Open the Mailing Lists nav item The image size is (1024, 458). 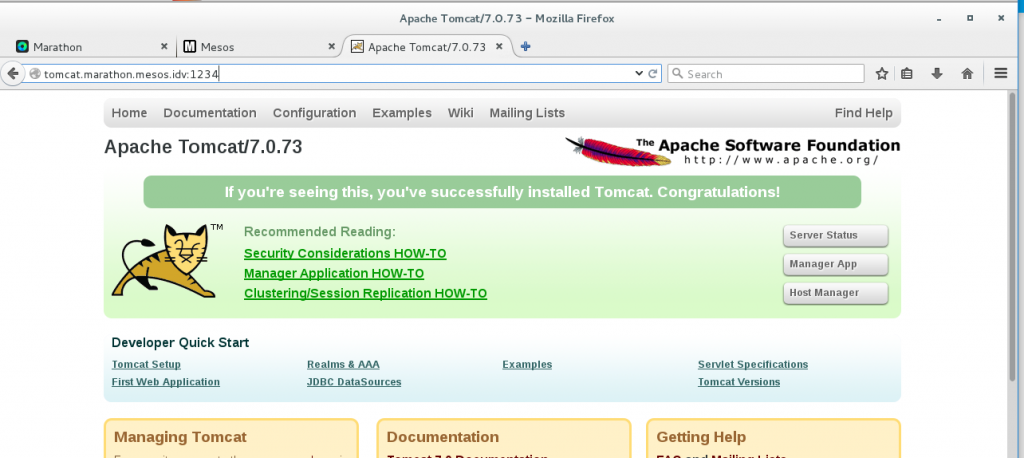pos(527,113)
